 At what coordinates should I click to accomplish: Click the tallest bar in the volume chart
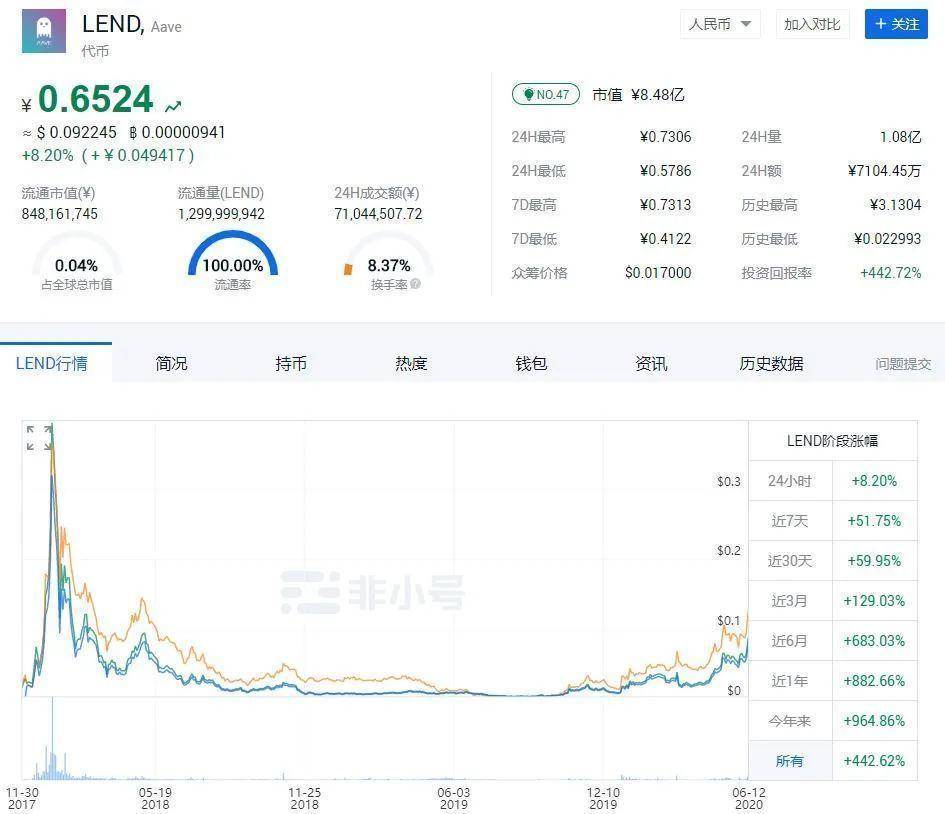pyautogui.click(x=52, y=738)
